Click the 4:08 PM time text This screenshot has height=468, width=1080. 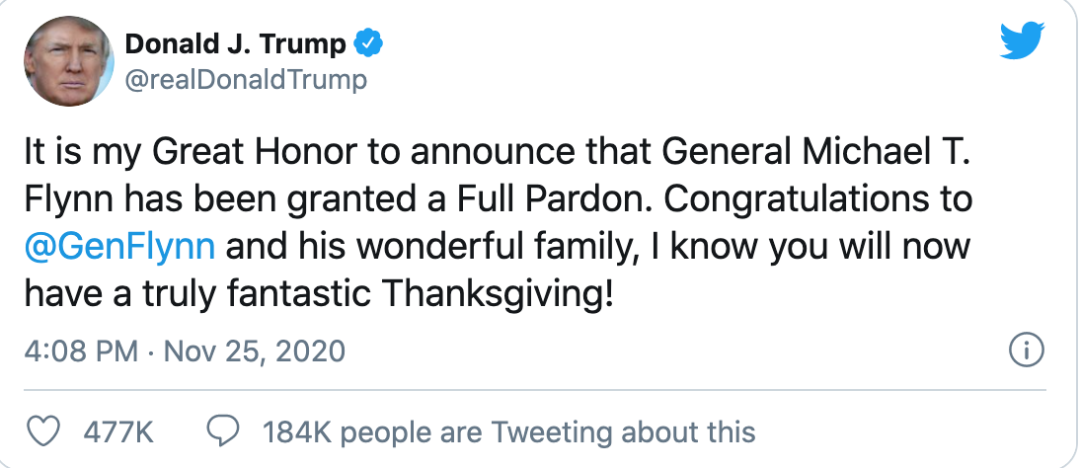click(x=81, y=352)
